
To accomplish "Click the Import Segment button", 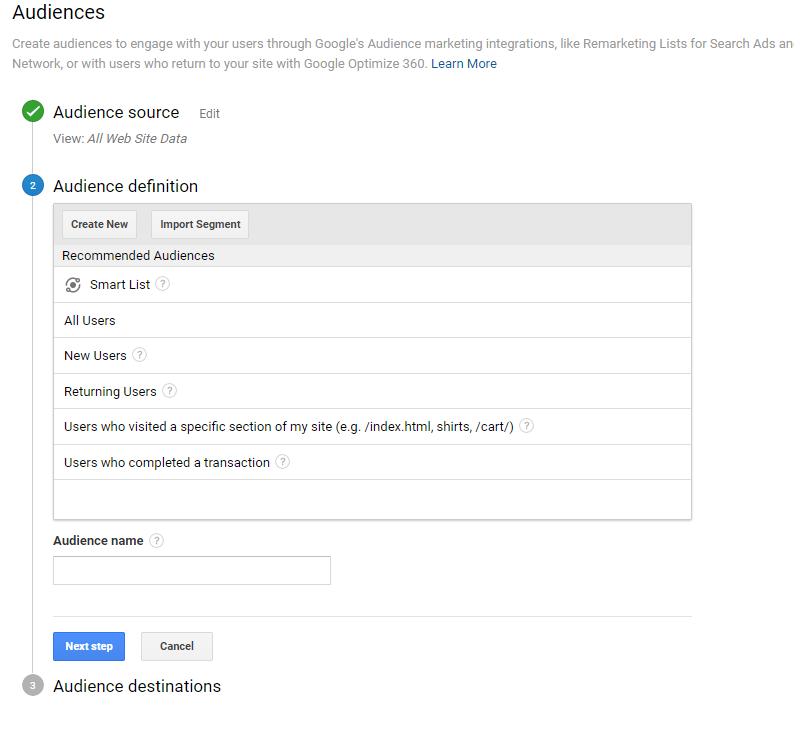I will (200, 224).
